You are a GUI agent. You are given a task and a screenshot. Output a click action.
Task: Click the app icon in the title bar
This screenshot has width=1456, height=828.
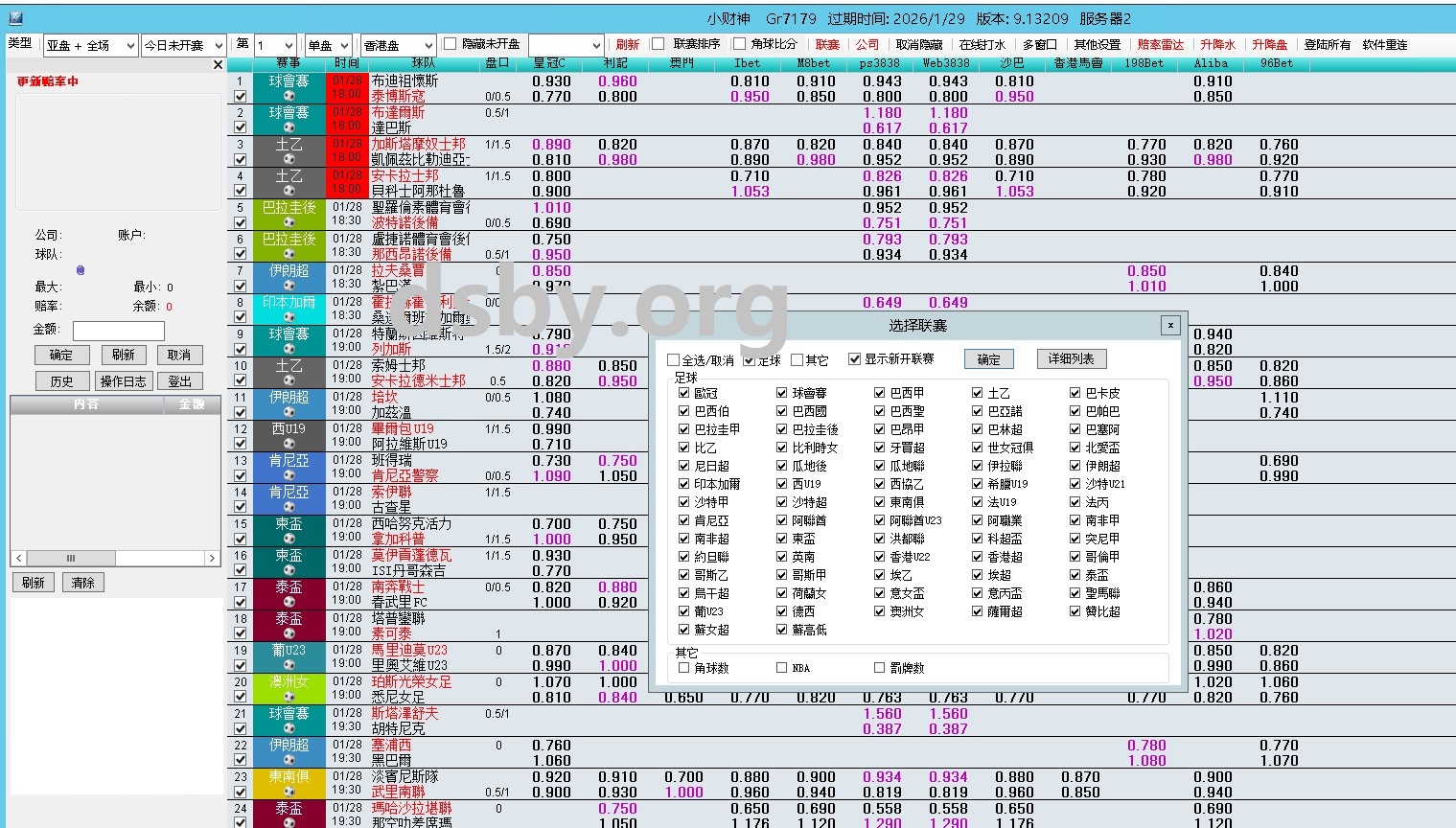pyautogui.click(x=14, y=18)
